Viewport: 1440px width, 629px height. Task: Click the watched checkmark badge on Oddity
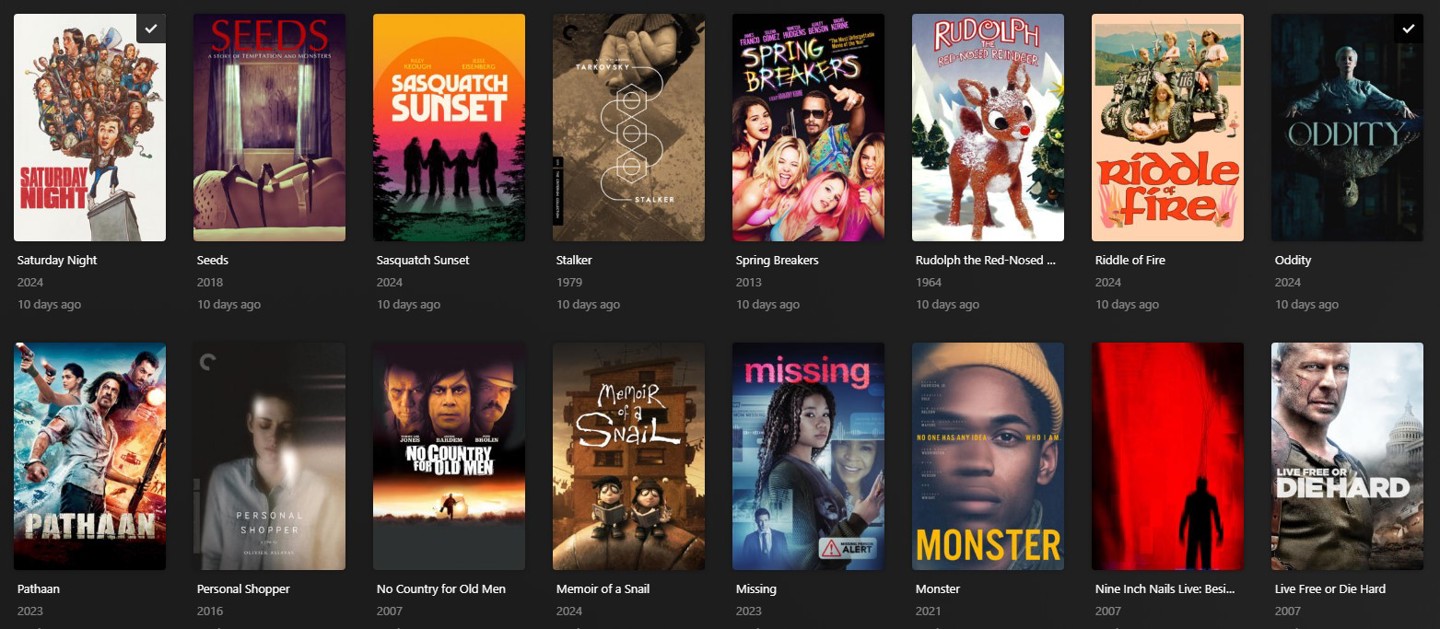coord(1408,28)
